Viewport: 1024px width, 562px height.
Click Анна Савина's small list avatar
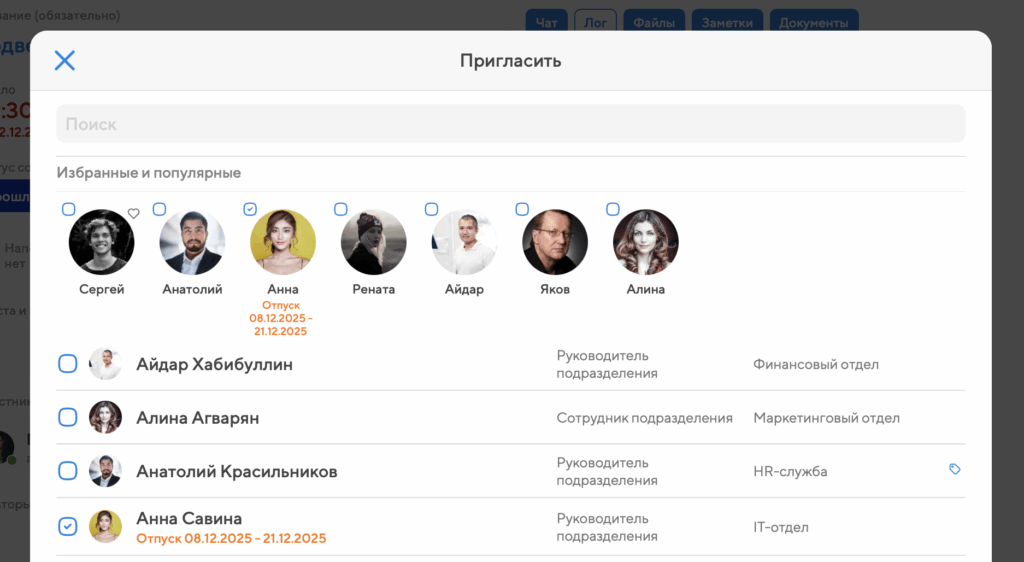(105, 526)
